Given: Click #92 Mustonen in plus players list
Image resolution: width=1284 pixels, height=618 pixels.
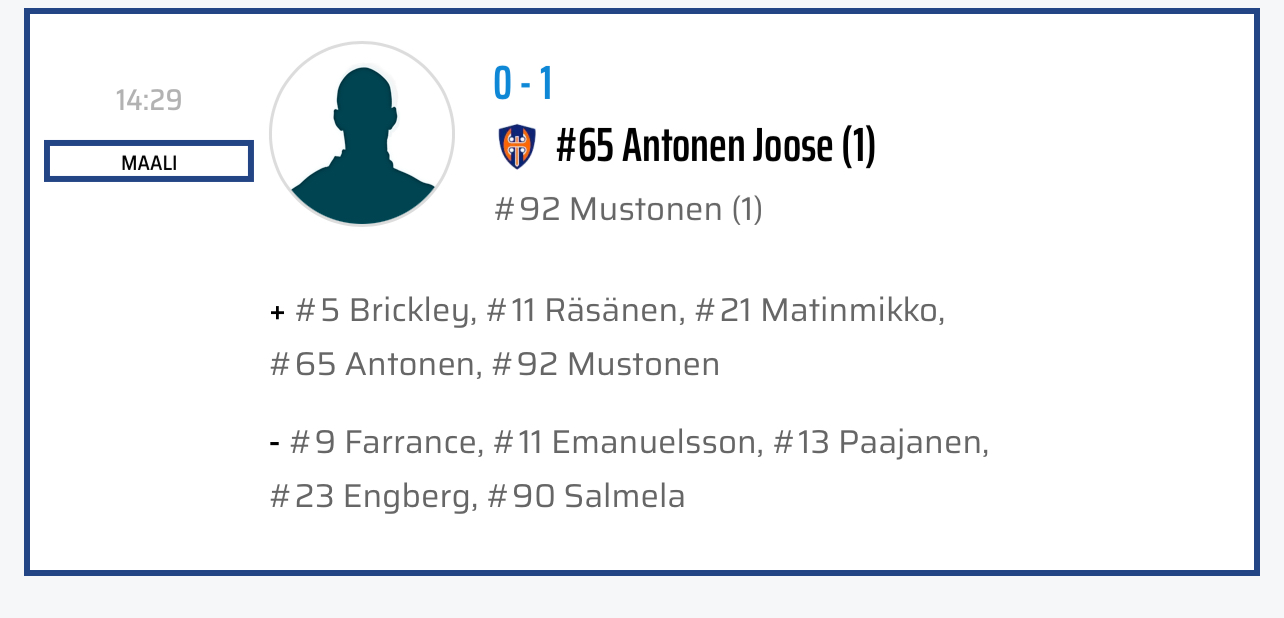Looking at the screenshot, I should point(606,364).
